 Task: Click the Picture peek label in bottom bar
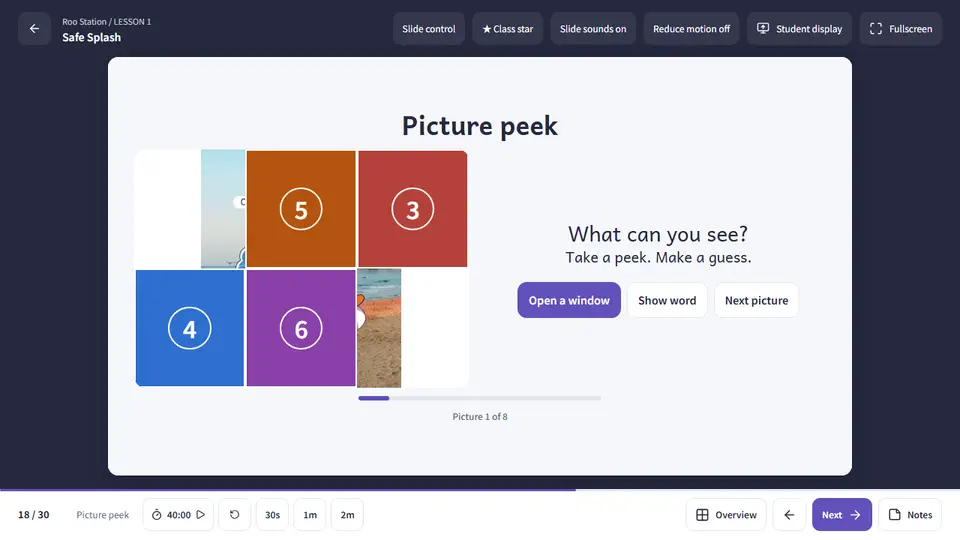(103, 515)
